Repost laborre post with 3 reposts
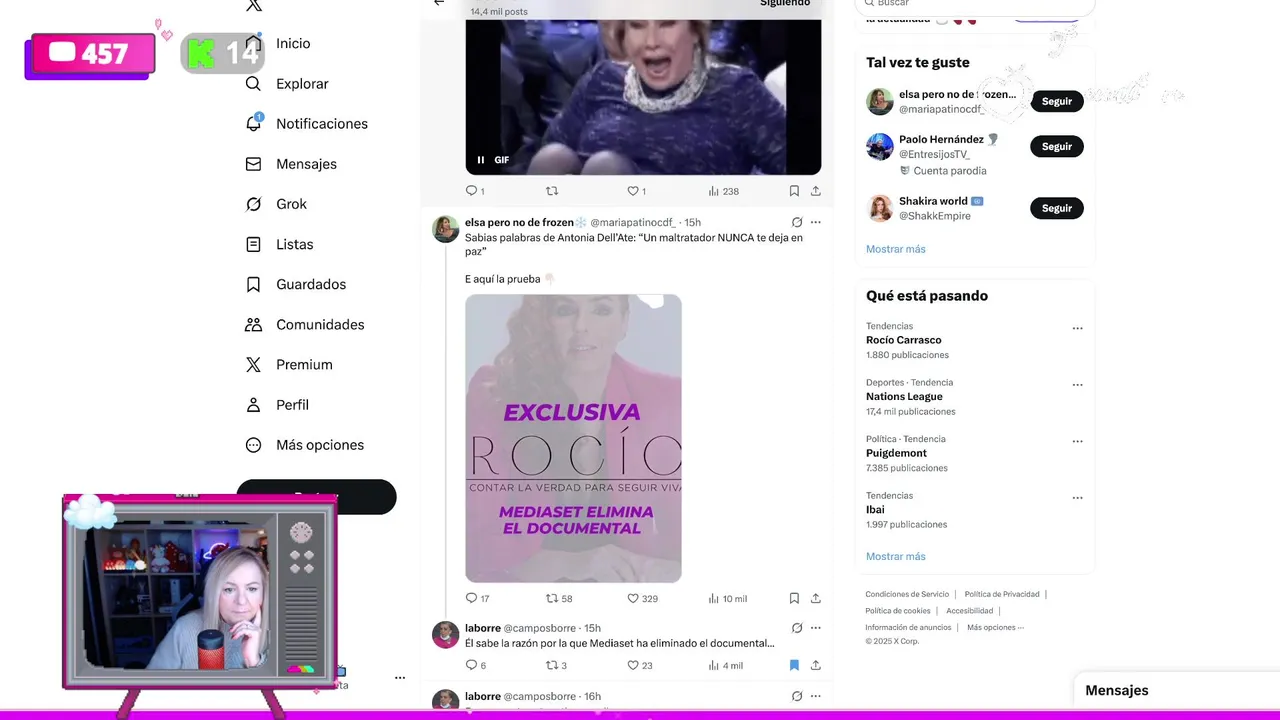 tap(556, 666)
